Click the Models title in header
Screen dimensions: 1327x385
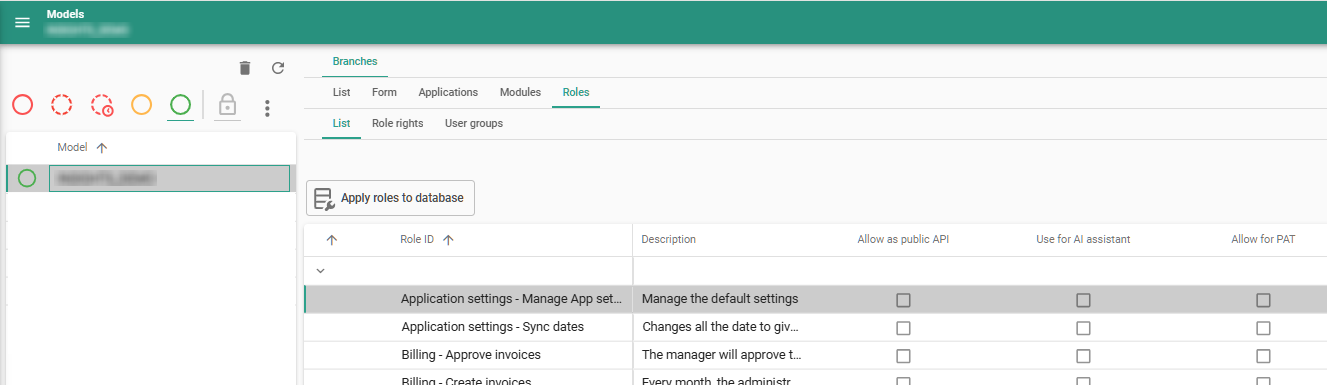tap(65, 14)
